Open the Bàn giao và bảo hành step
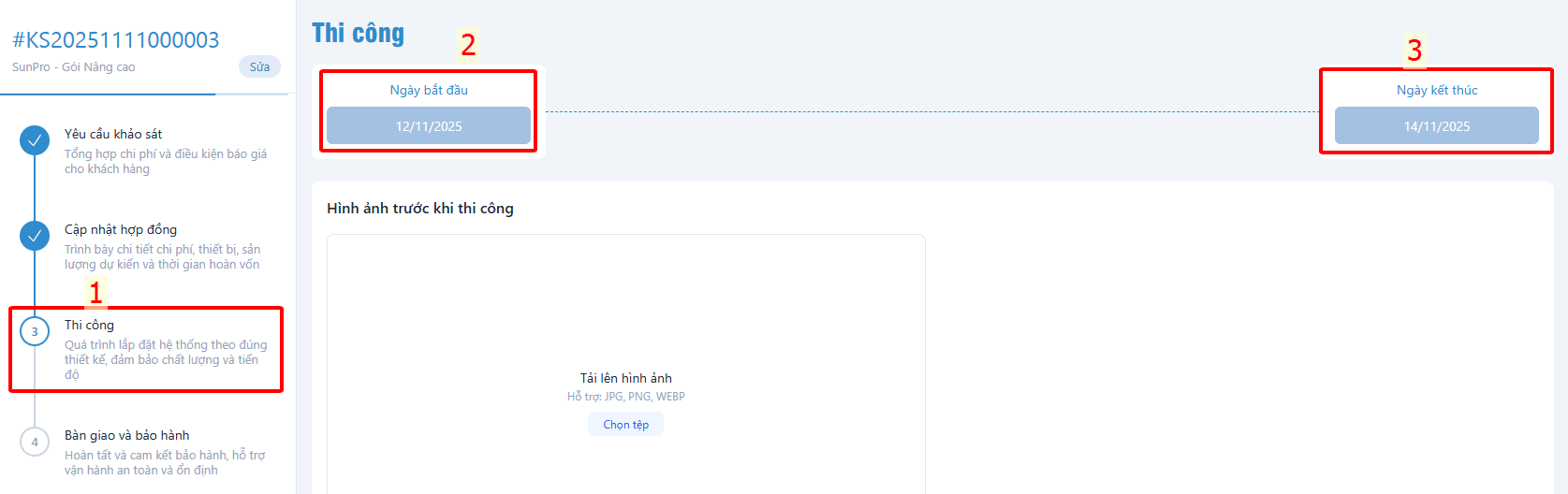 pos(126,435)
